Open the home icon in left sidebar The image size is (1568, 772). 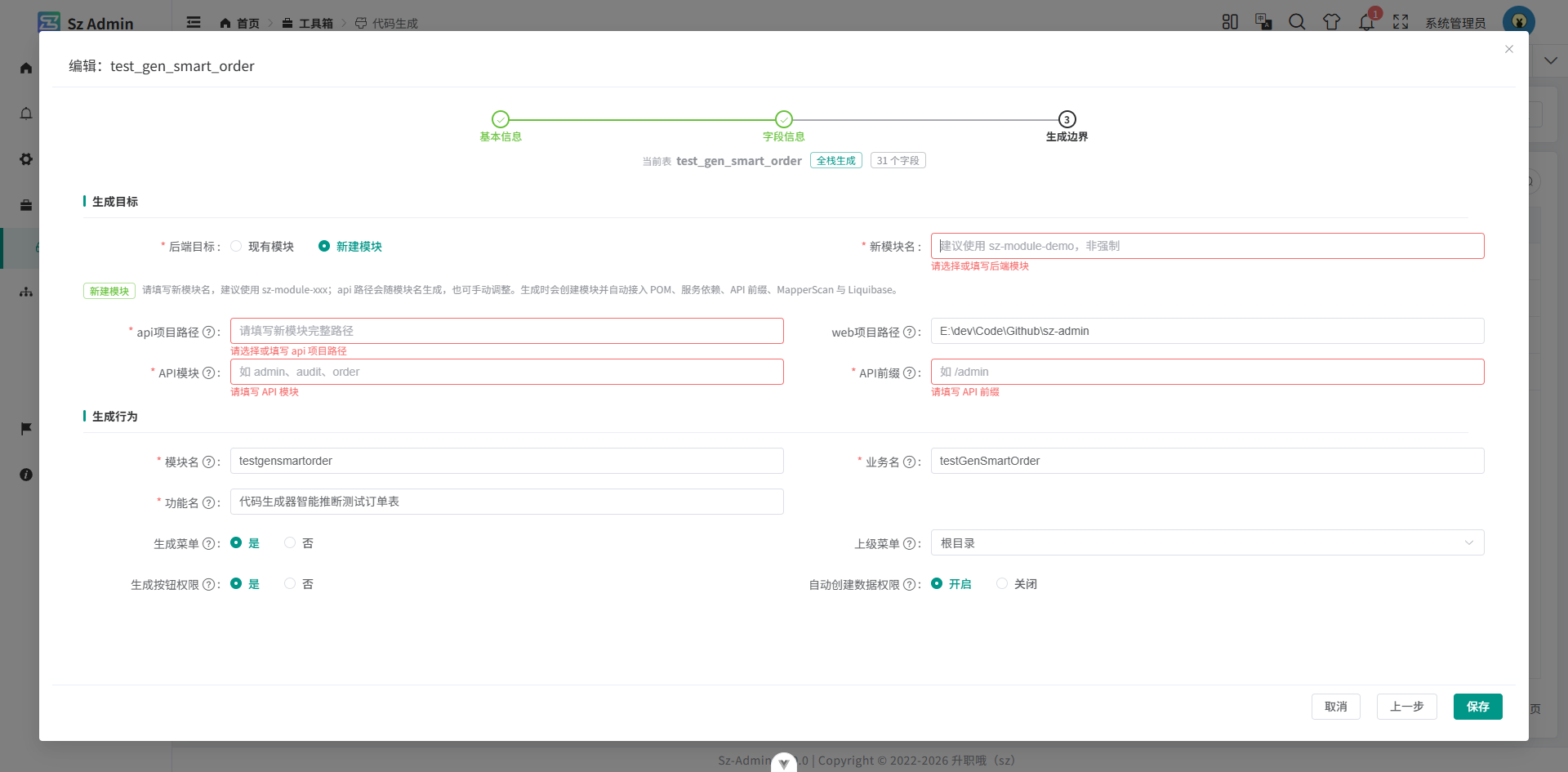tap(26, 68)
